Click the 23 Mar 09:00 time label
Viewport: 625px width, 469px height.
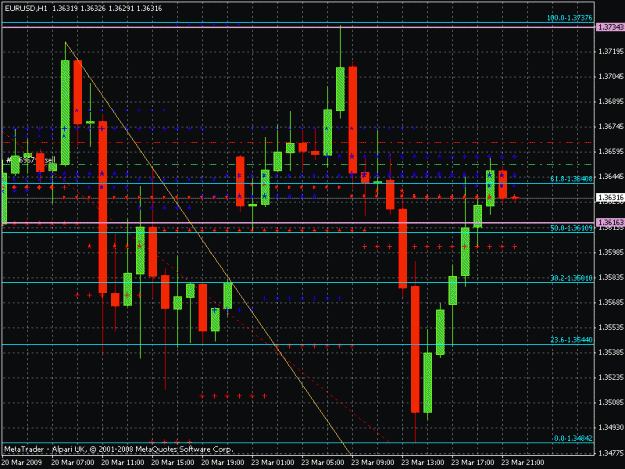tap(373, 462)
